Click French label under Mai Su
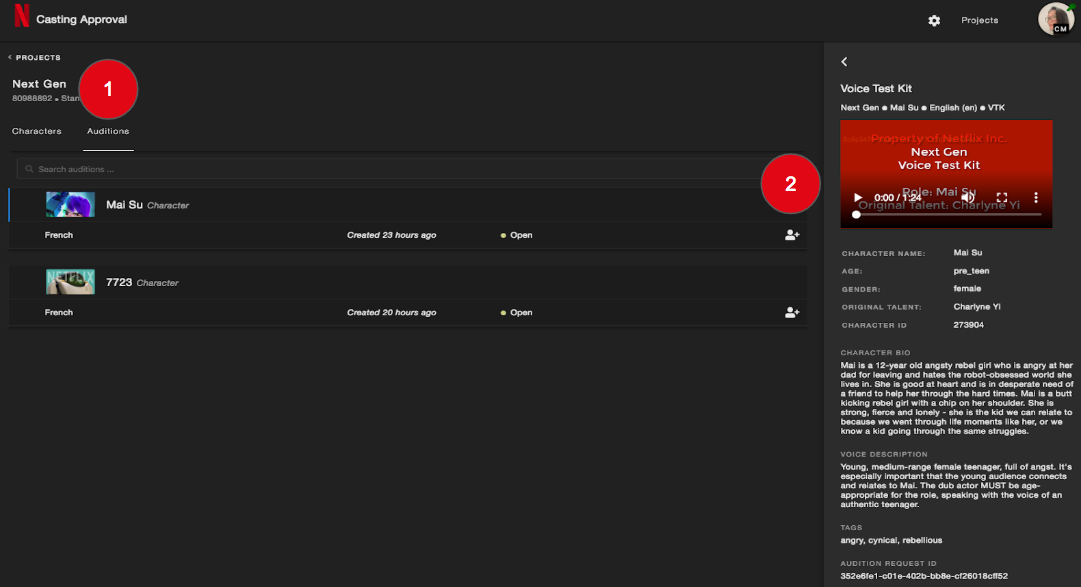The width and height of the screenshot is (1081, 587). [x=59, y=235]
